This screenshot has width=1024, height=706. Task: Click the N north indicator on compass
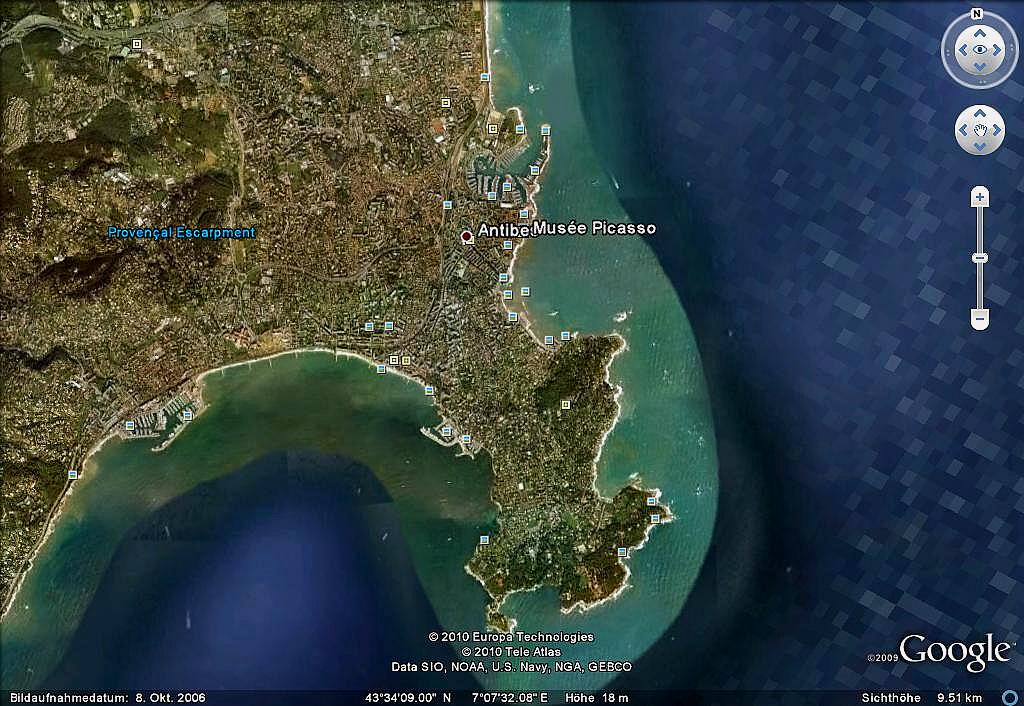(978, 15)
